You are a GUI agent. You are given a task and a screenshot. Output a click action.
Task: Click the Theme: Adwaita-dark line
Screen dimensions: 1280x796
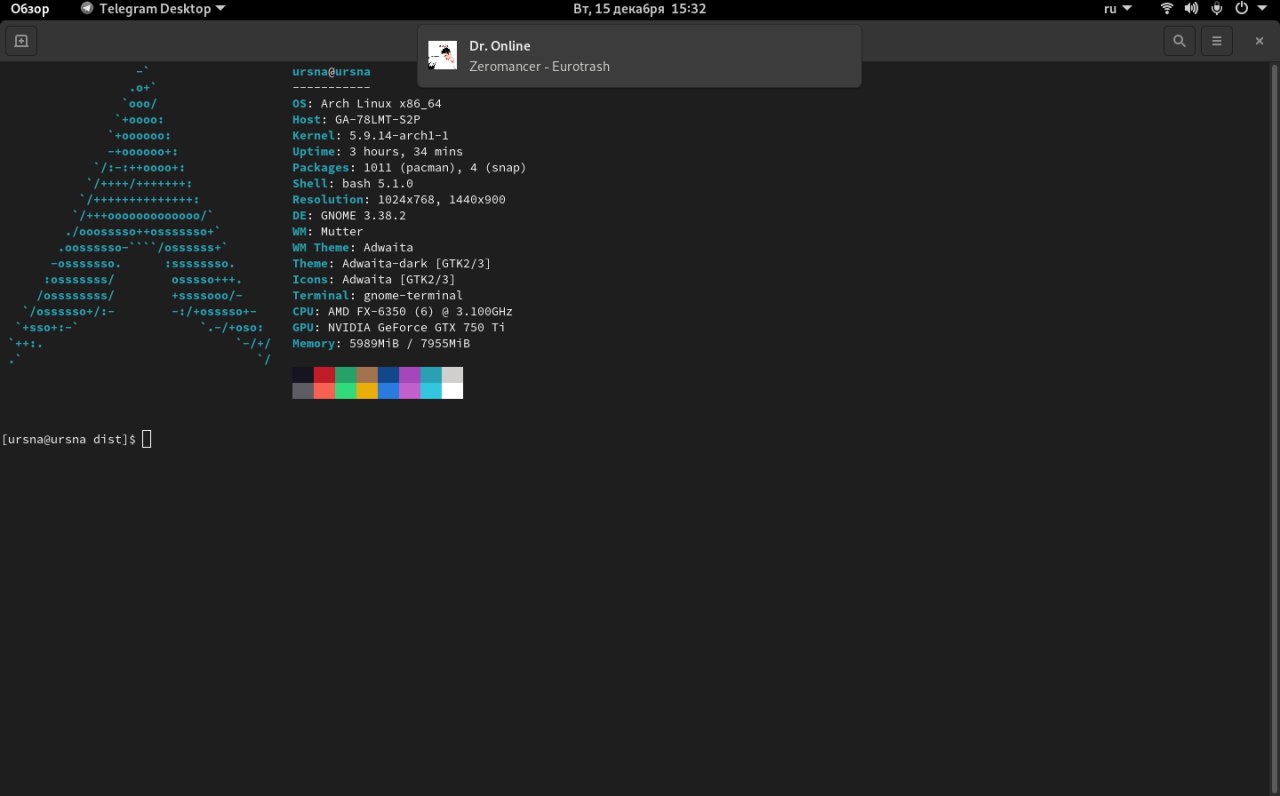pyautogui.click(x=392, y=264)
